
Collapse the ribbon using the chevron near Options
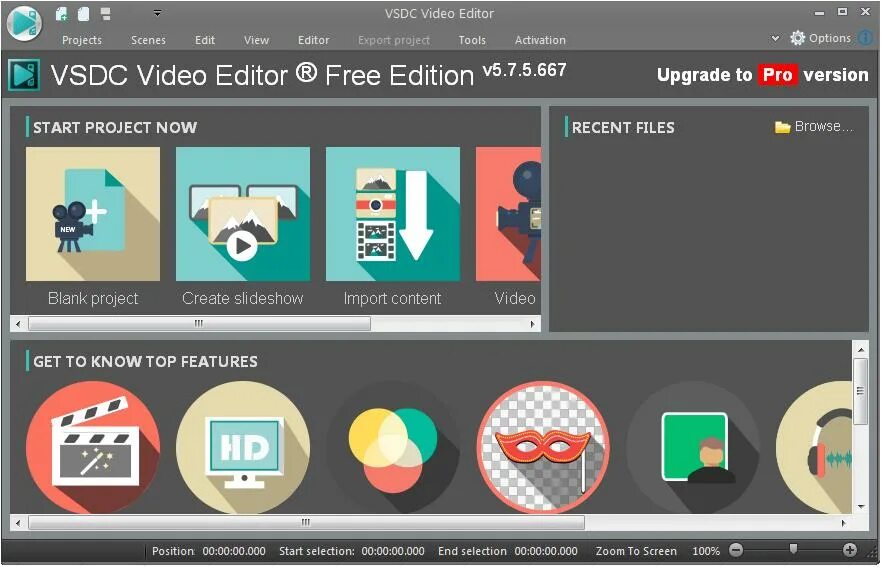pyautogui.click(x=775, y=38)
